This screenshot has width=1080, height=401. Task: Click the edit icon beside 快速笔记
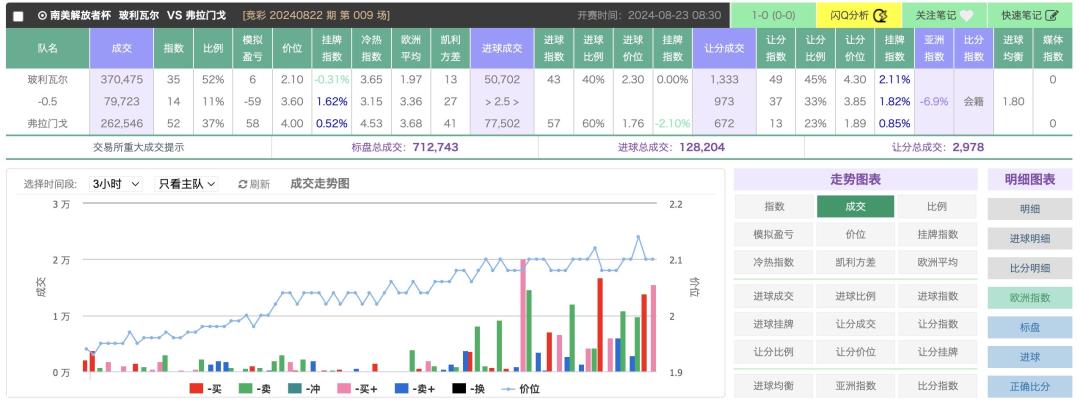[1051, 15]
